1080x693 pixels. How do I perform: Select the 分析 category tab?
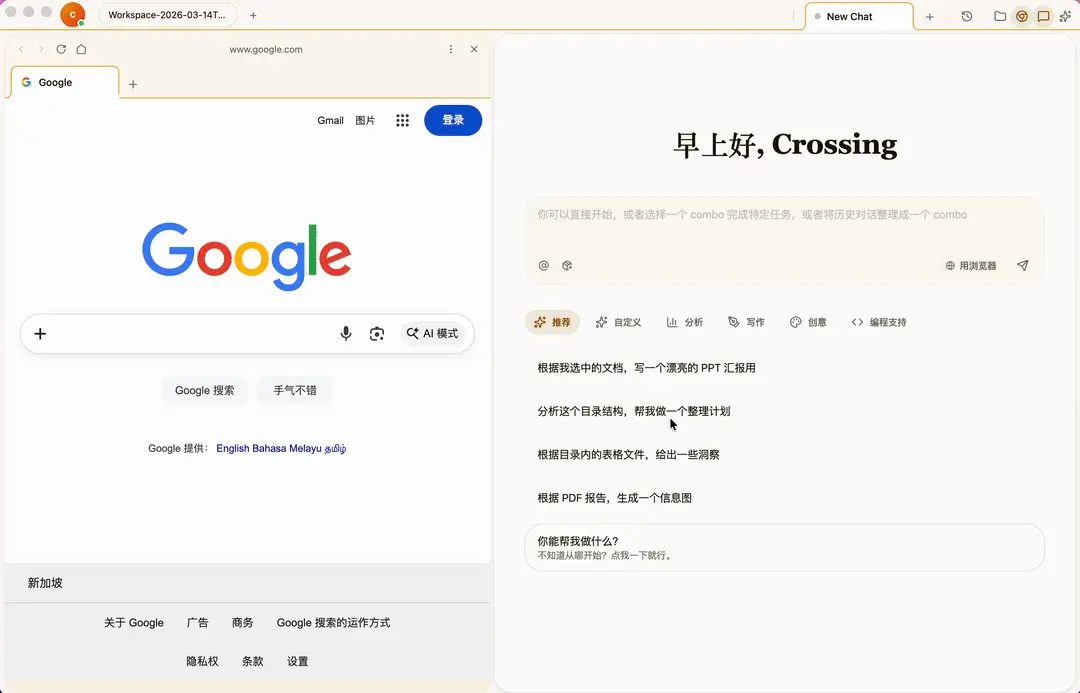point(685,322)
